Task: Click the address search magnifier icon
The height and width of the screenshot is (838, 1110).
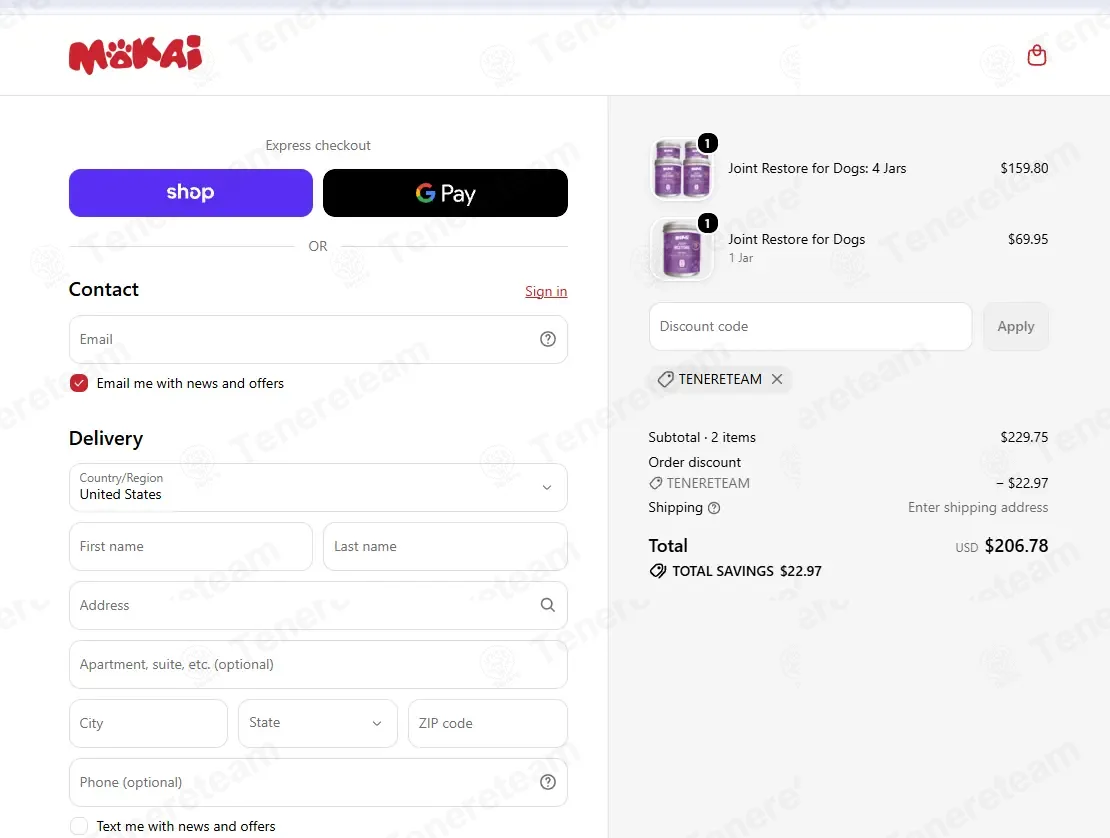Action: click(547, 605)
